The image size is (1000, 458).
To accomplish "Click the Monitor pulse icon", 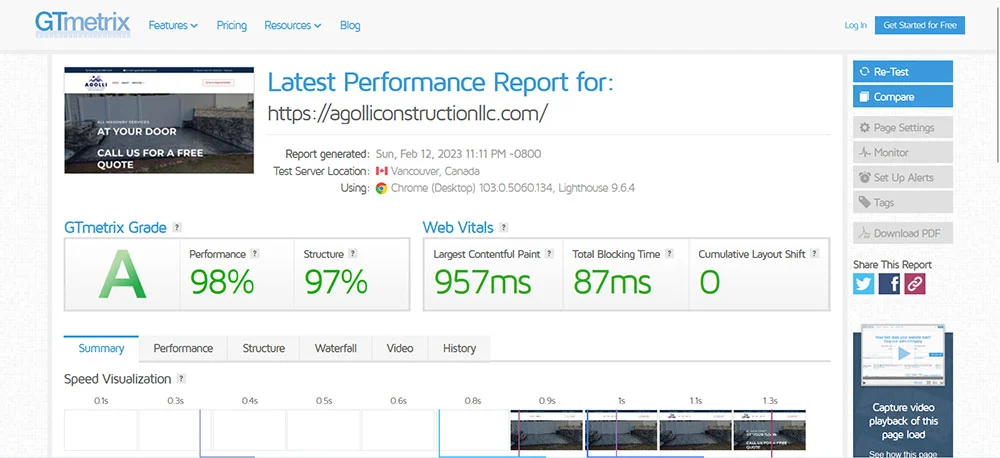I will click(x=865, y=152).
